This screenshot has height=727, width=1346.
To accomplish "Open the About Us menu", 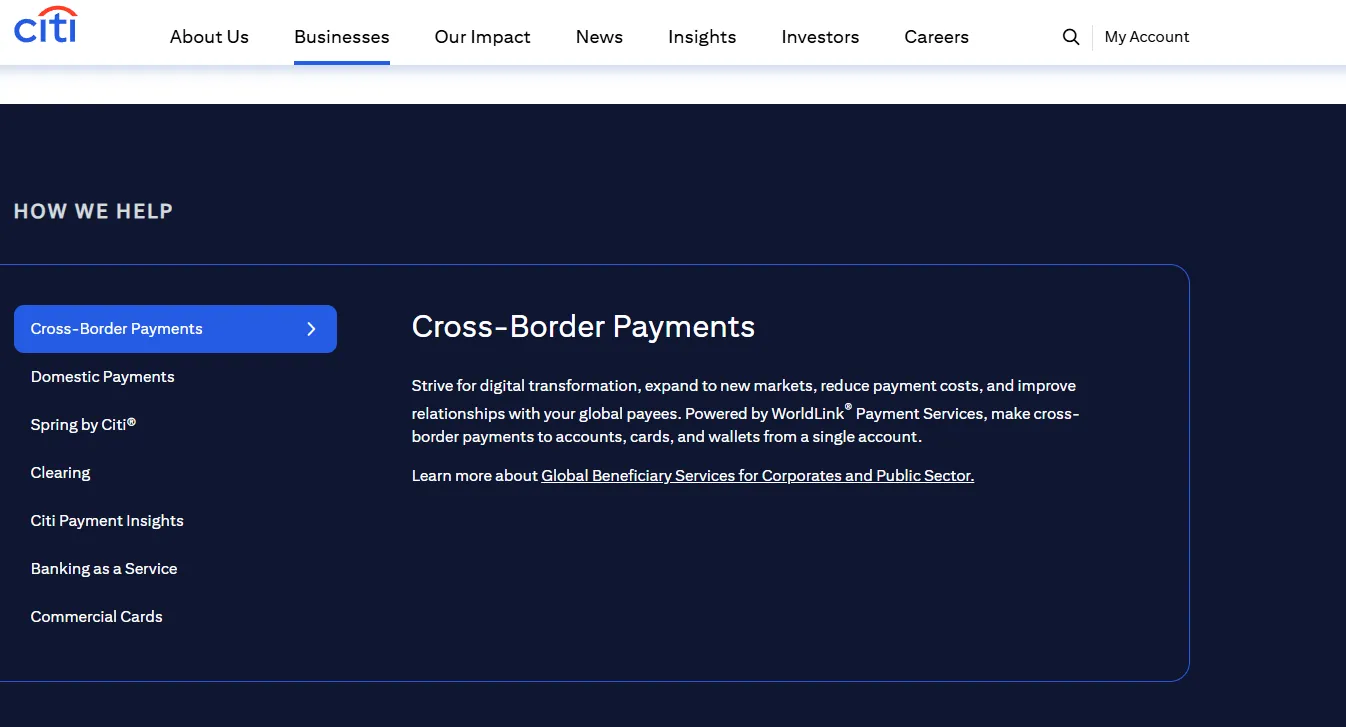I will coord(209,37).
